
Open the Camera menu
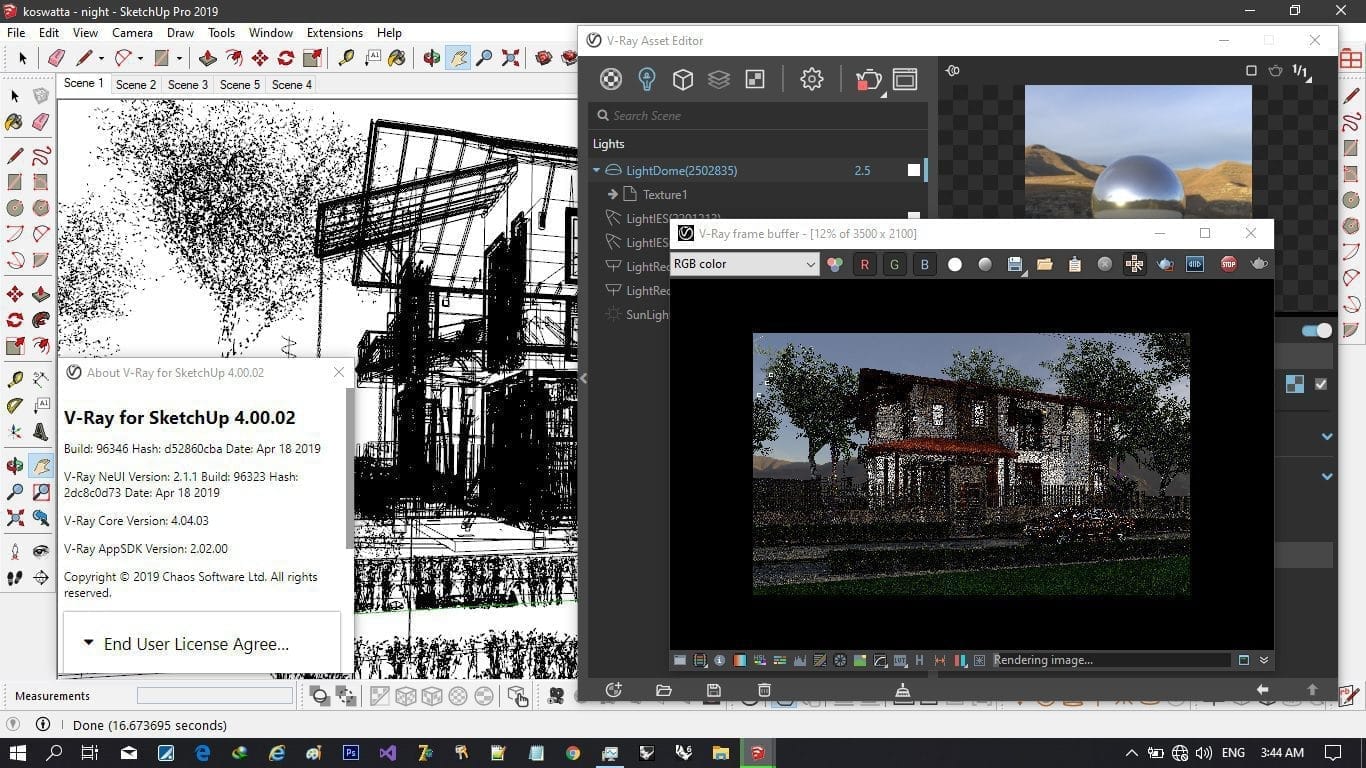(132, 33)
